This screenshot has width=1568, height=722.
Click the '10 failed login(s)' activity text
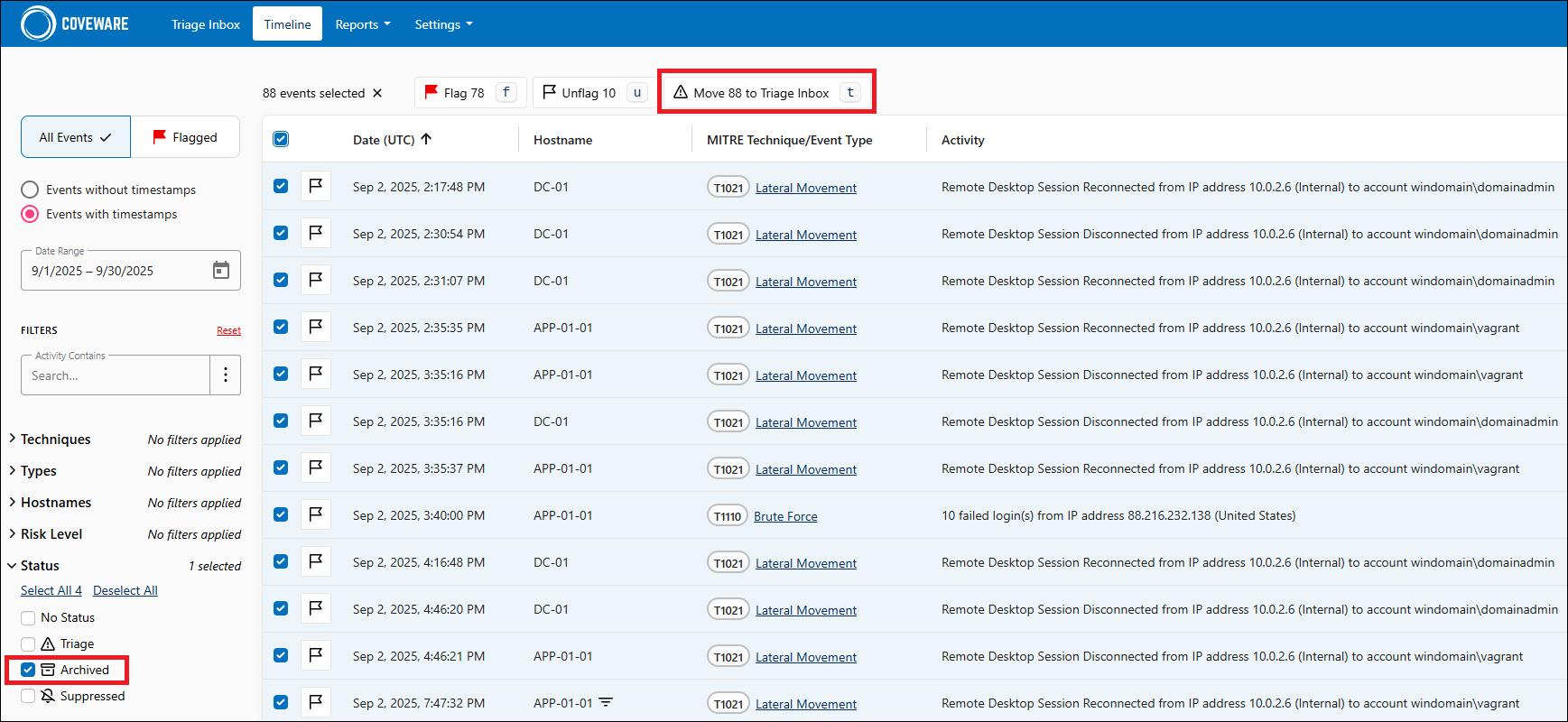tap(1118, 515)
